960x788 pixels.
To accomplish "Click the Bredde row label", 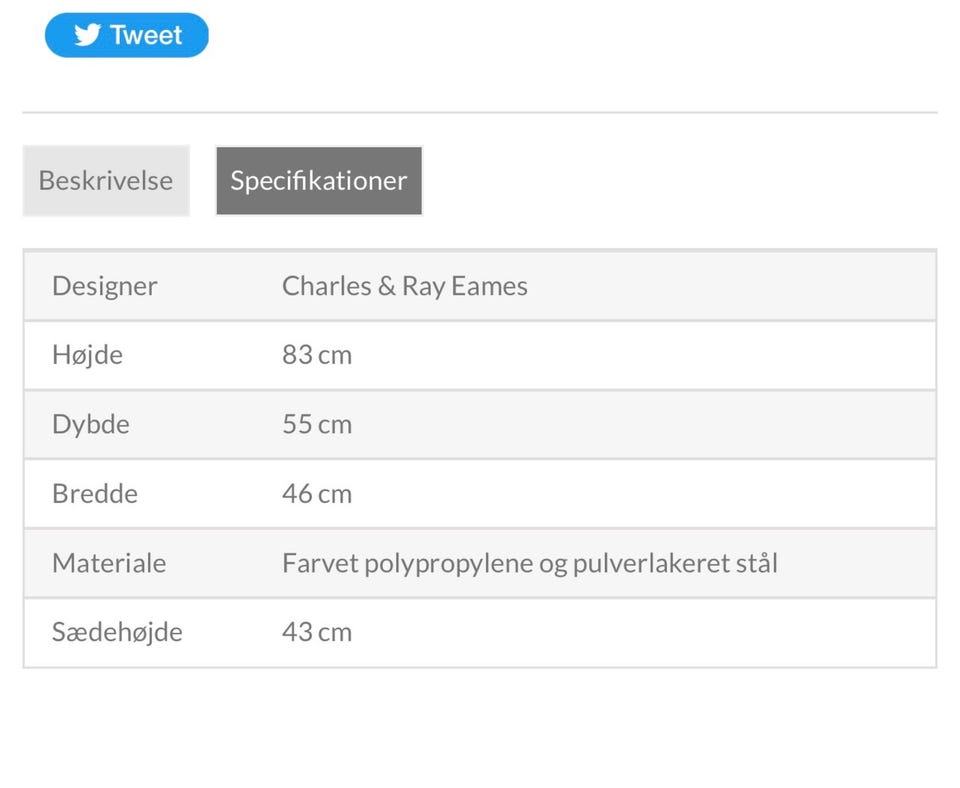I will (95, 494).
